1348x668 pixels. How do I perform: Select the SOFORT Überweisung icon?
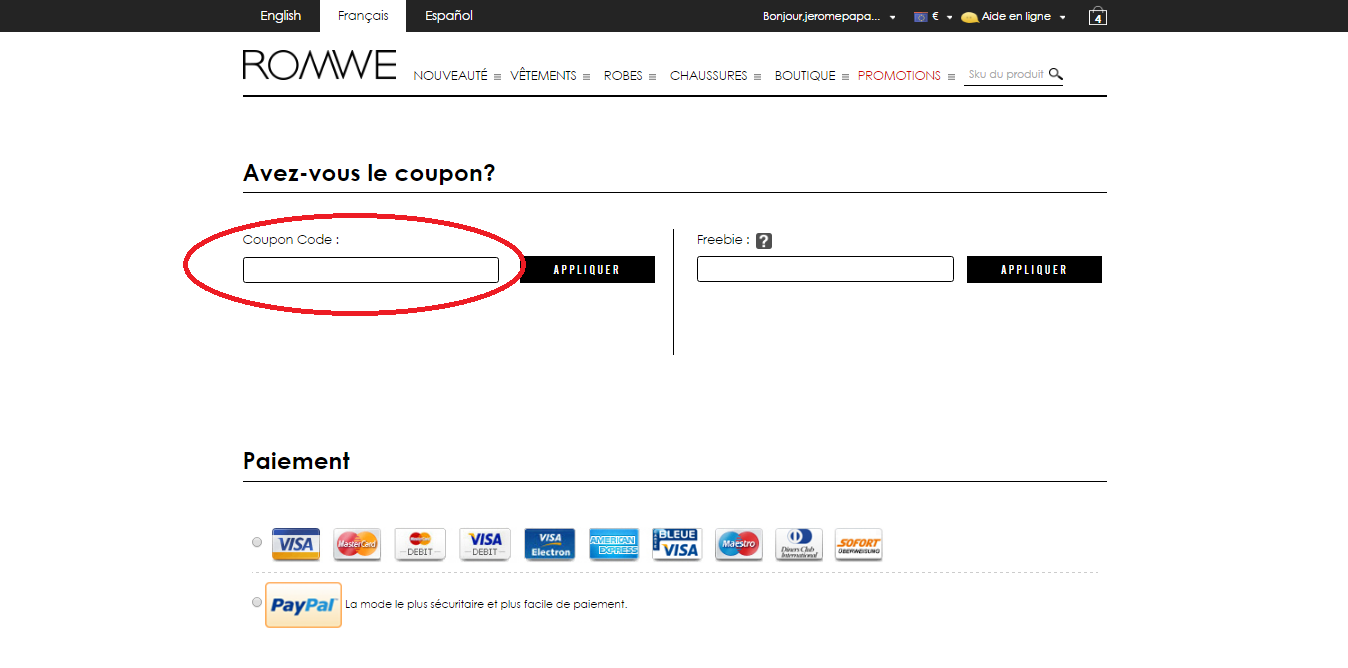(x=858, y=543)
